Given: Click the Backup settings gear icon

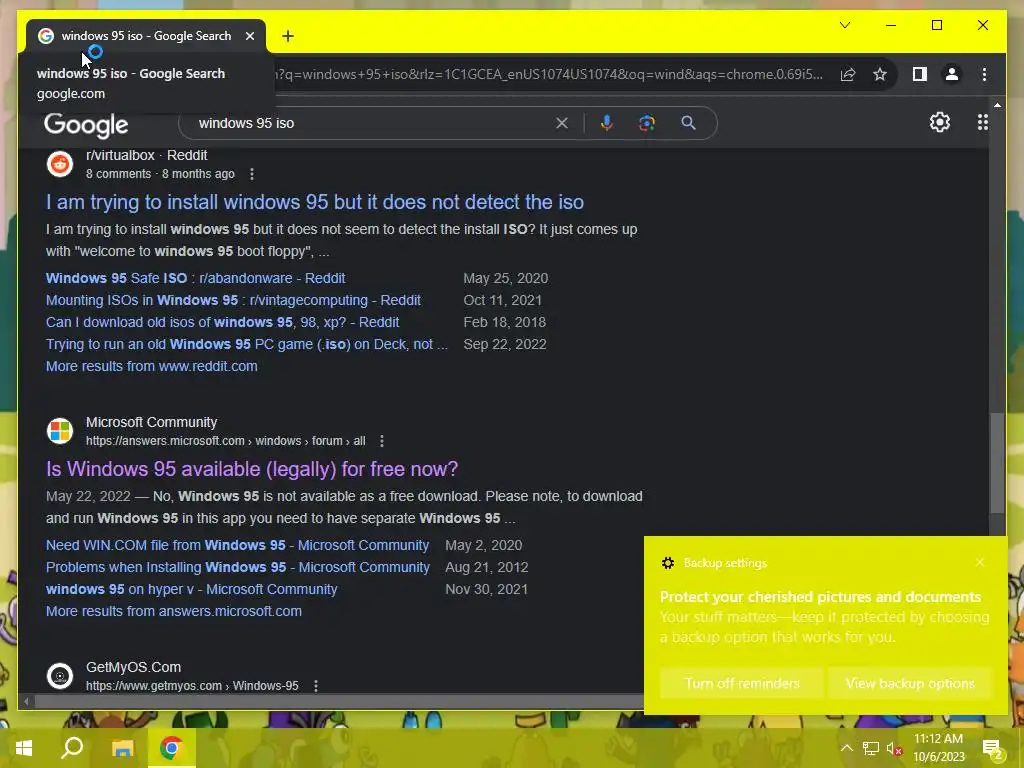Looking at the screenshot, I should point(667,563).
